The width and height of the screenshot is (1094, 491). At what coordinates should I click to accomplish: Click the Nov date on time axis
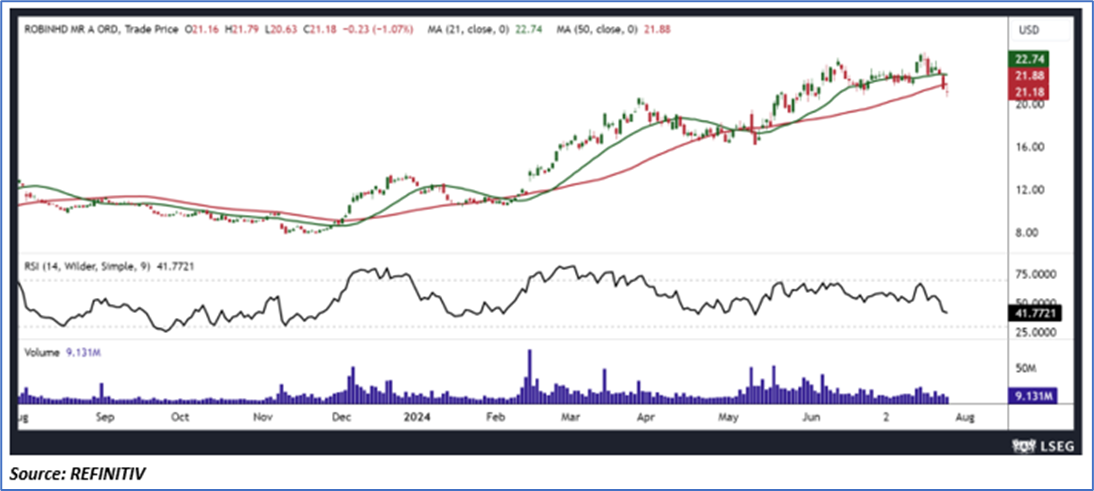[x=262, y=418]
